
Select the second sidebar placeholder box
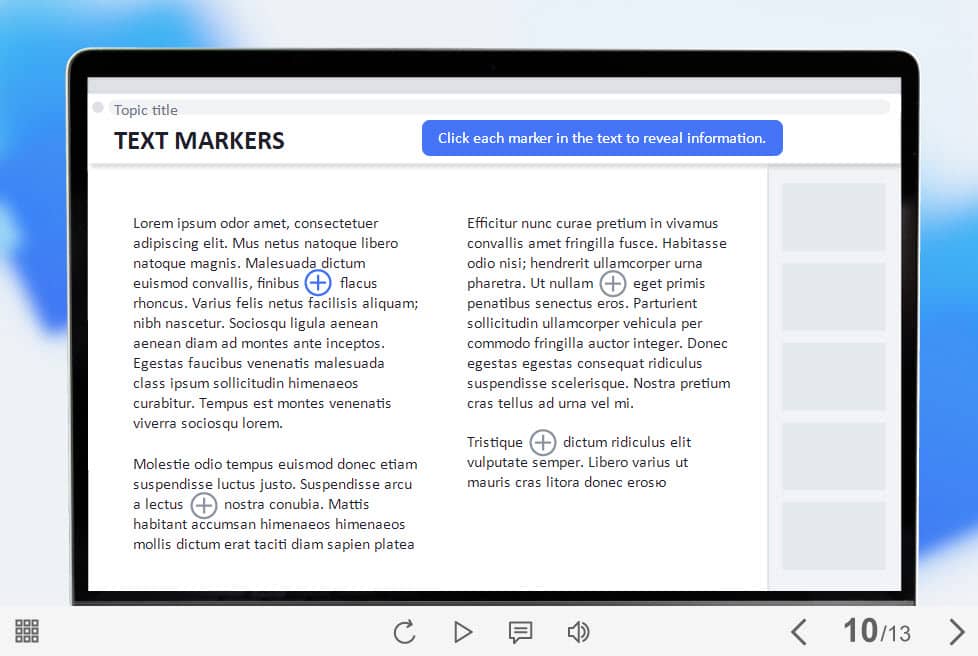point(833,297)
